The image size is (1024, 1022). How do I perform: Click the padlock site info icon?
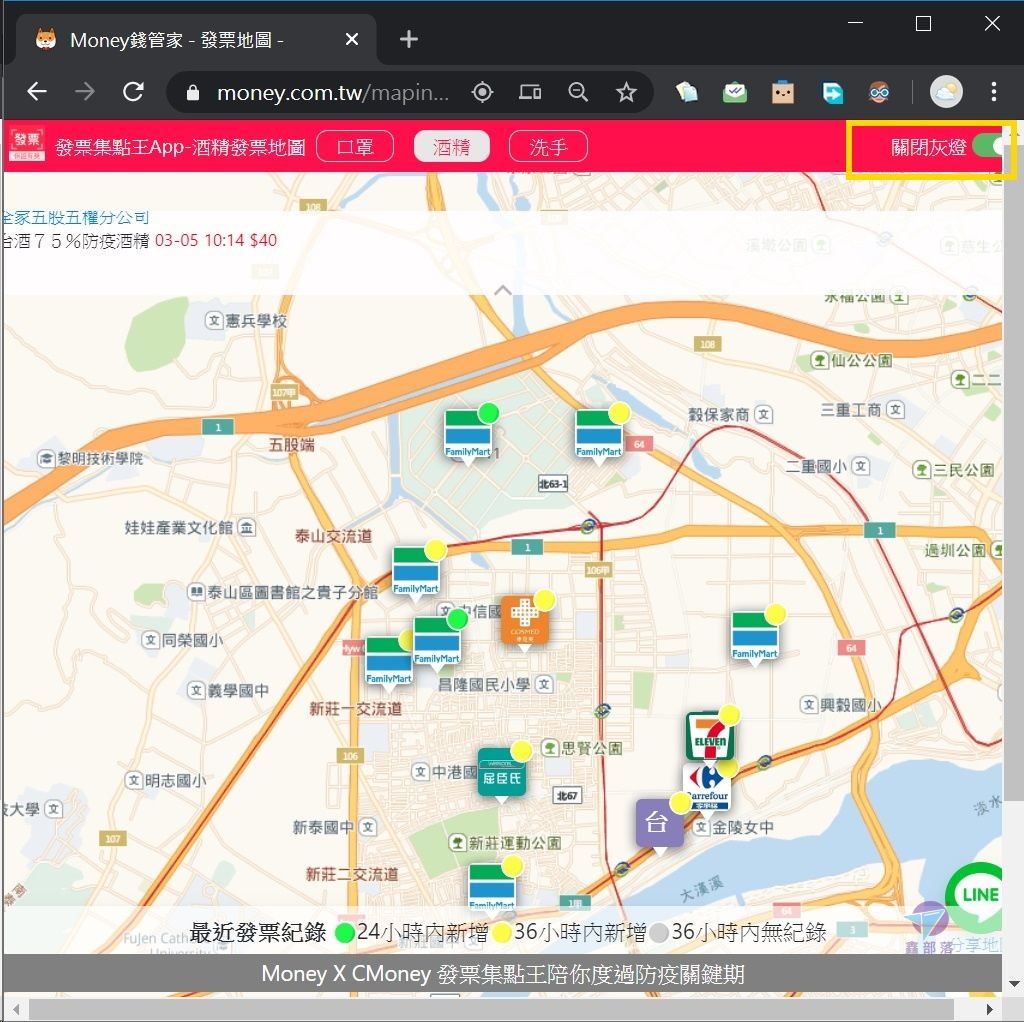point(193,93)
